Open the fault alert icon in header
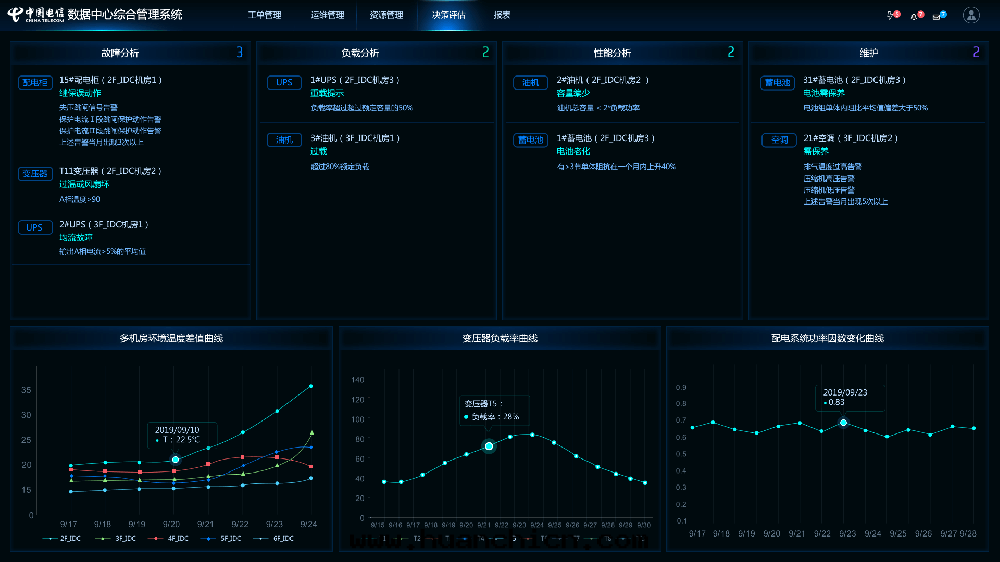Image resolution: width=1000 pixels, height=562 pixels. [x=892, y=15]
